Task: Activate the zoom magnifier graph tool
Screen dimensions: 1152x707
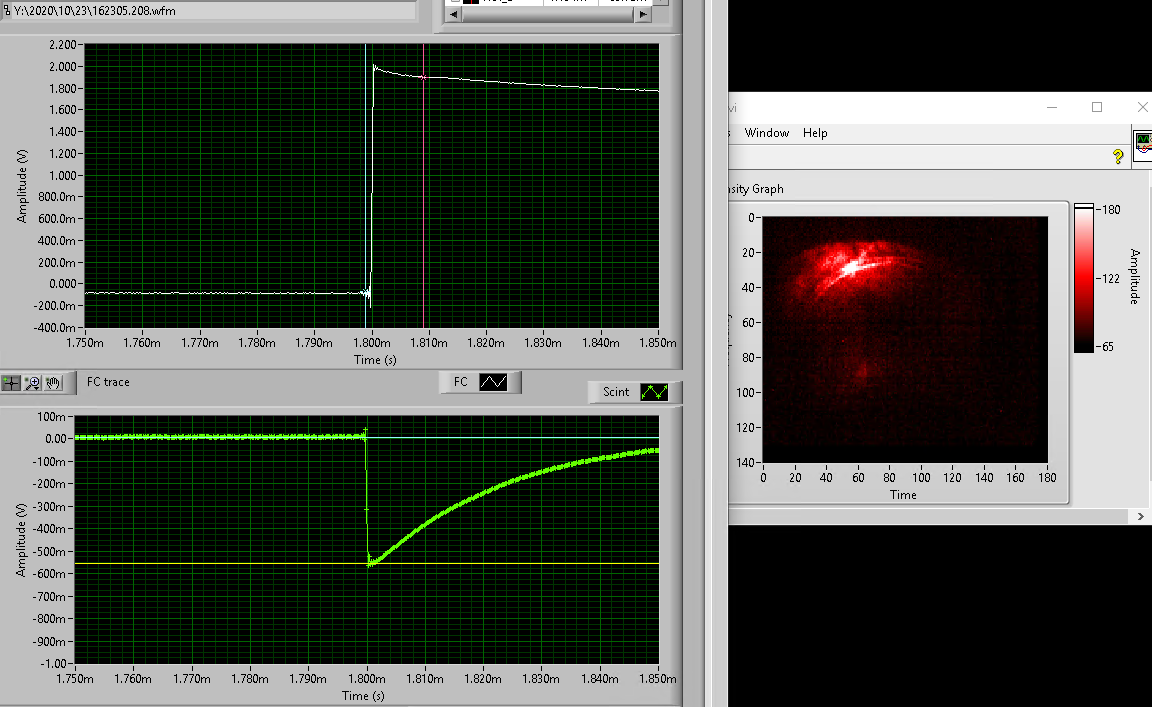Action: coord(32,382)
